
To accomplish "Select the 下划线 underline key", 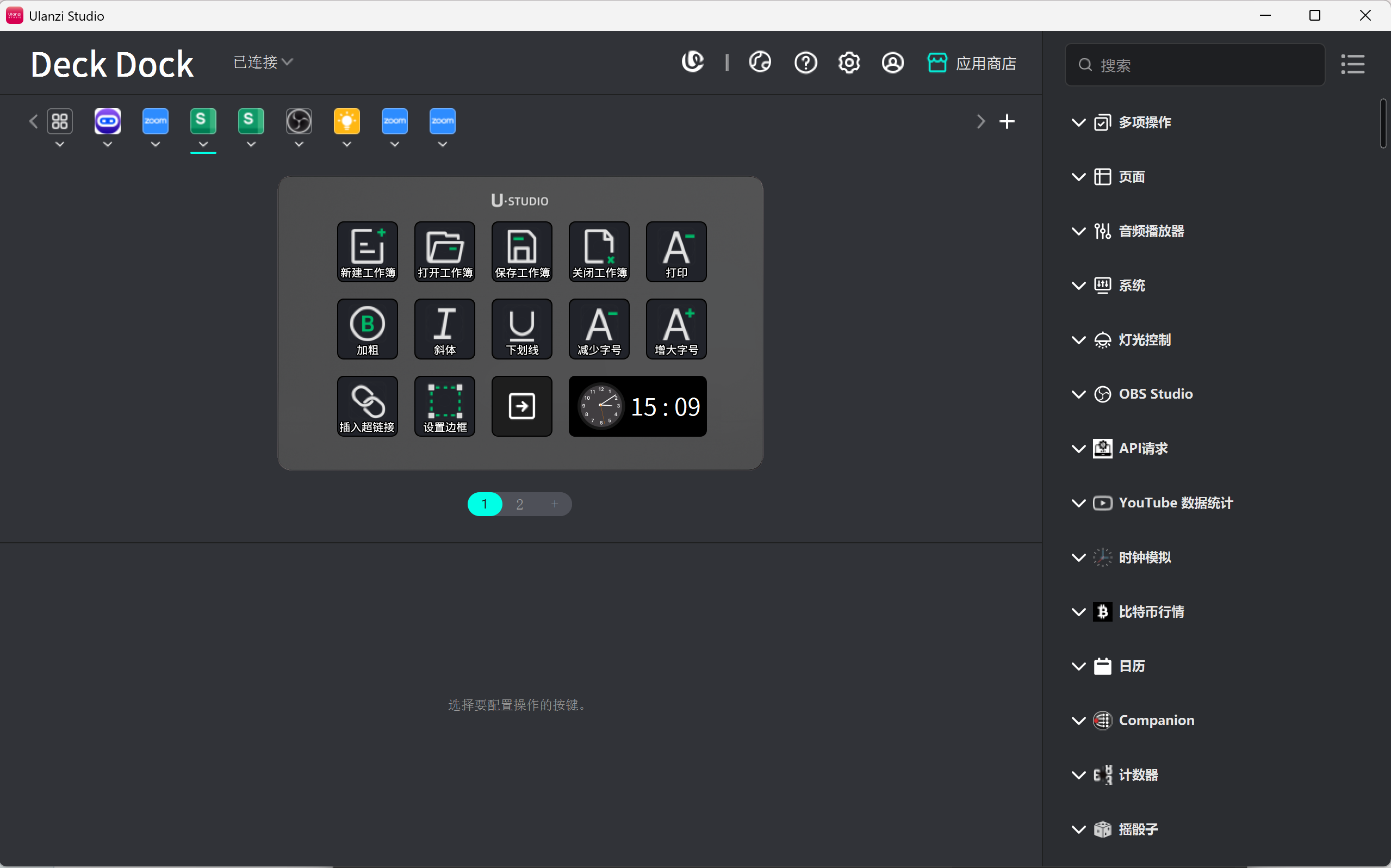I will (521, 328).
